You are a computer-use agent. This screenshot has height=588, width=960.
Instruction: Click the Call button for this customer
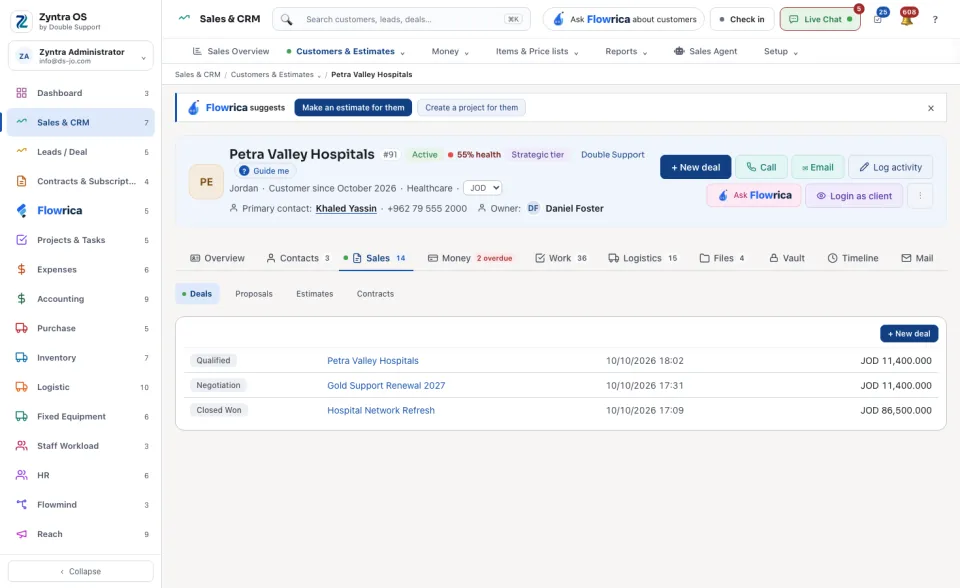tap(761, 167)
